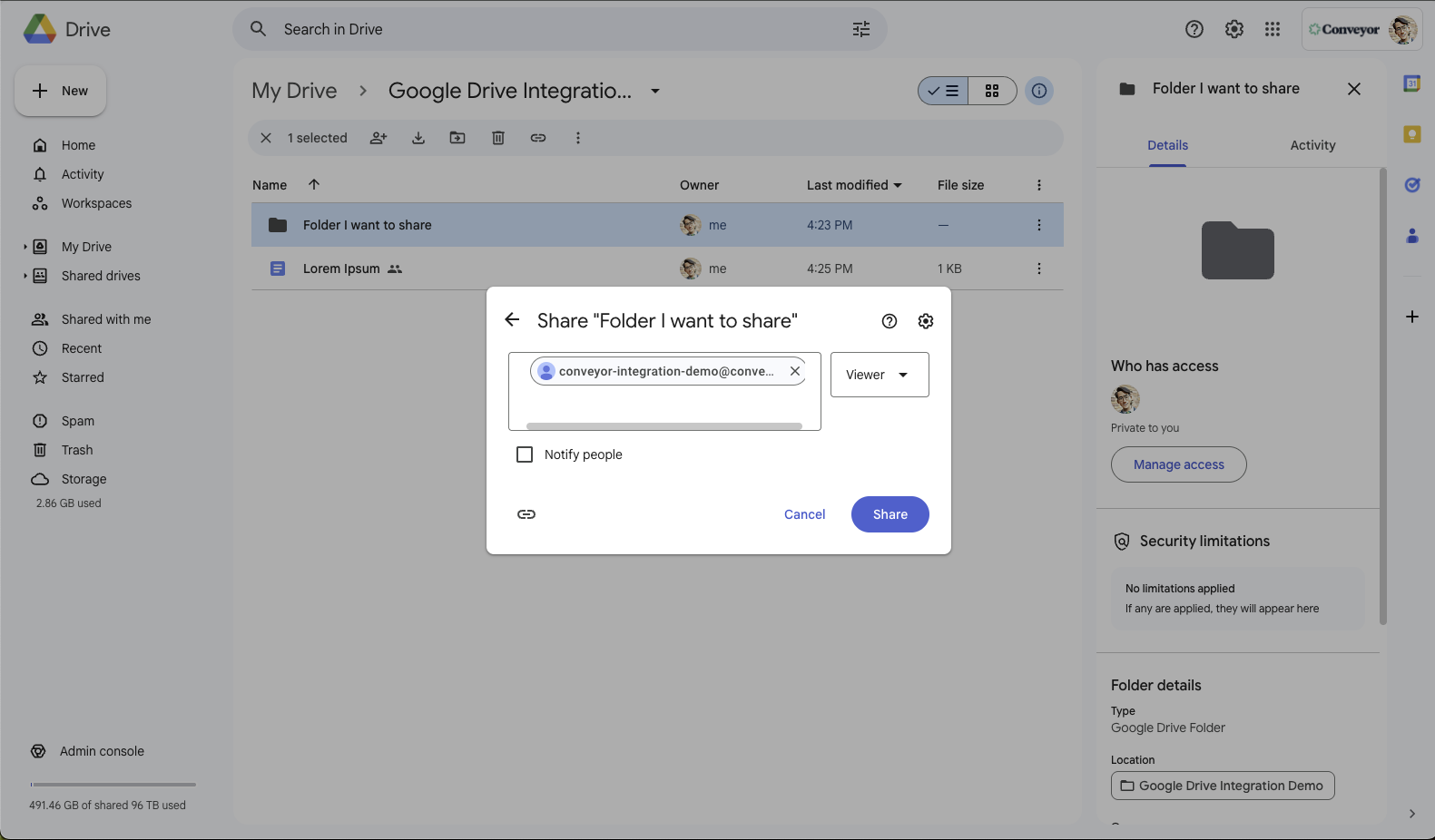Copy link from the selection toolbar
1435x840 pixels.
[x=538, y=138]
